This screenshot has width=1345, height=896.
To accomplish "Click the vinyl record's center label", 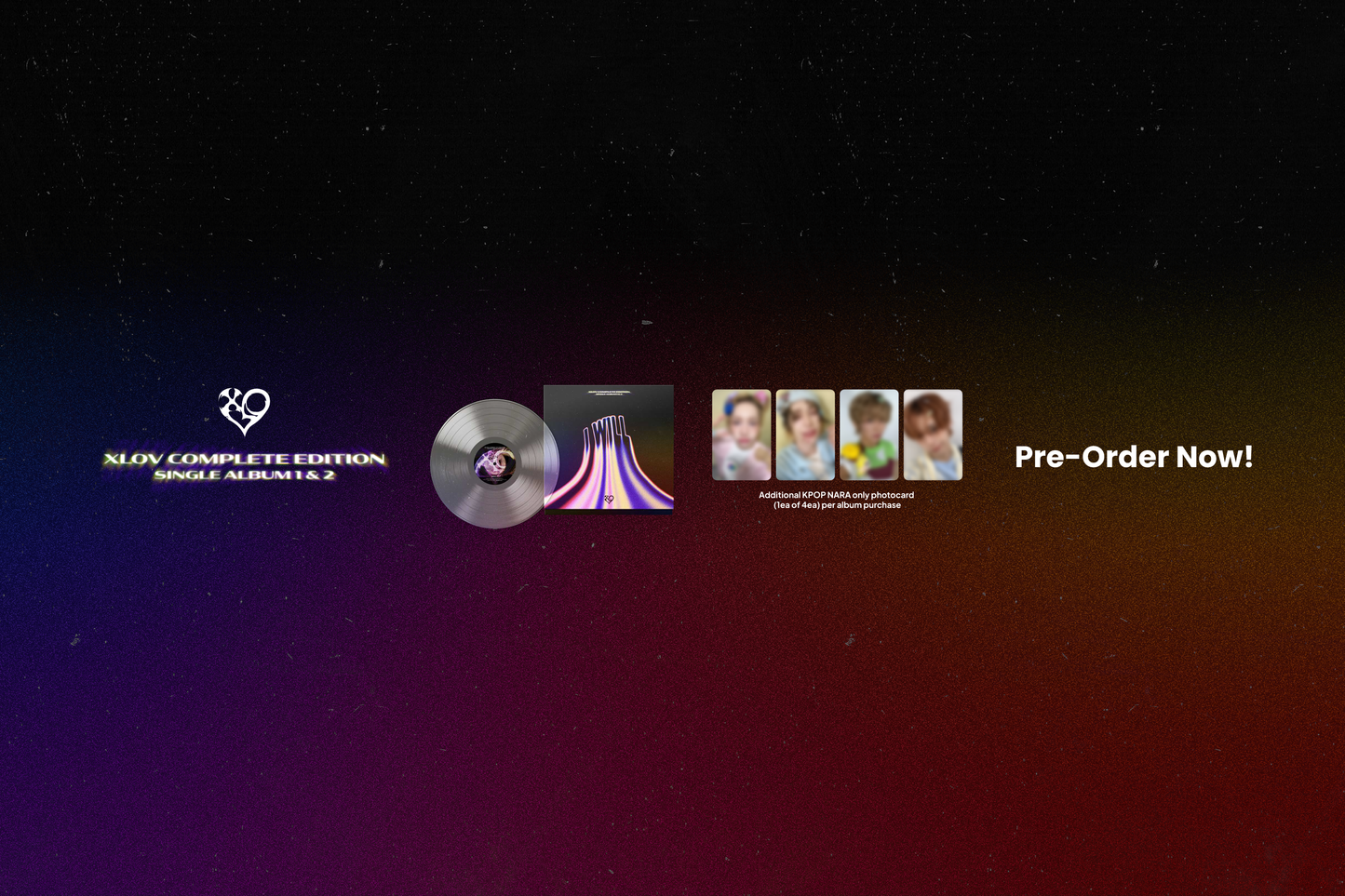I will pyautogui.click(x=494, y=463).
